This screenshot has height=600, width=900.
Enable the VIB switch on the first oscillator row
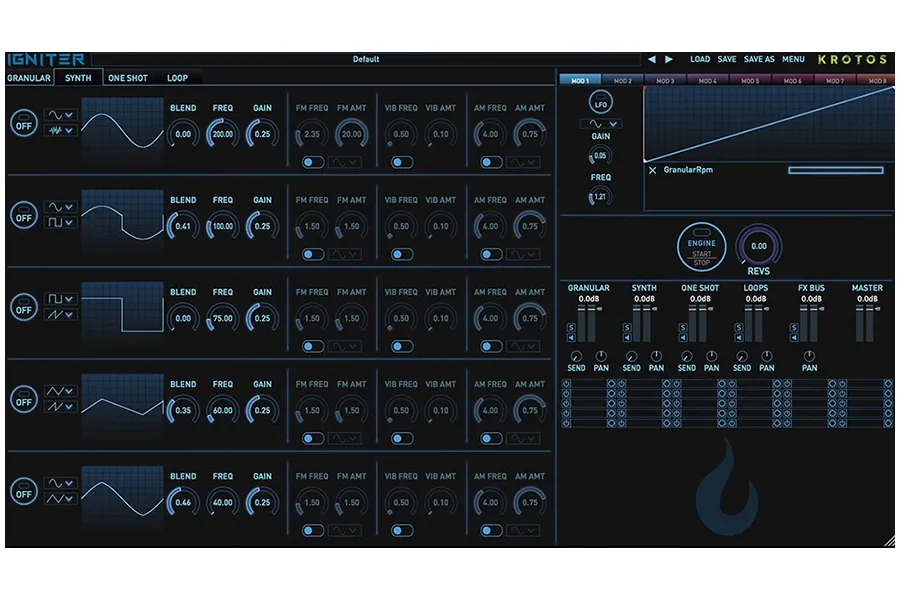402,162
